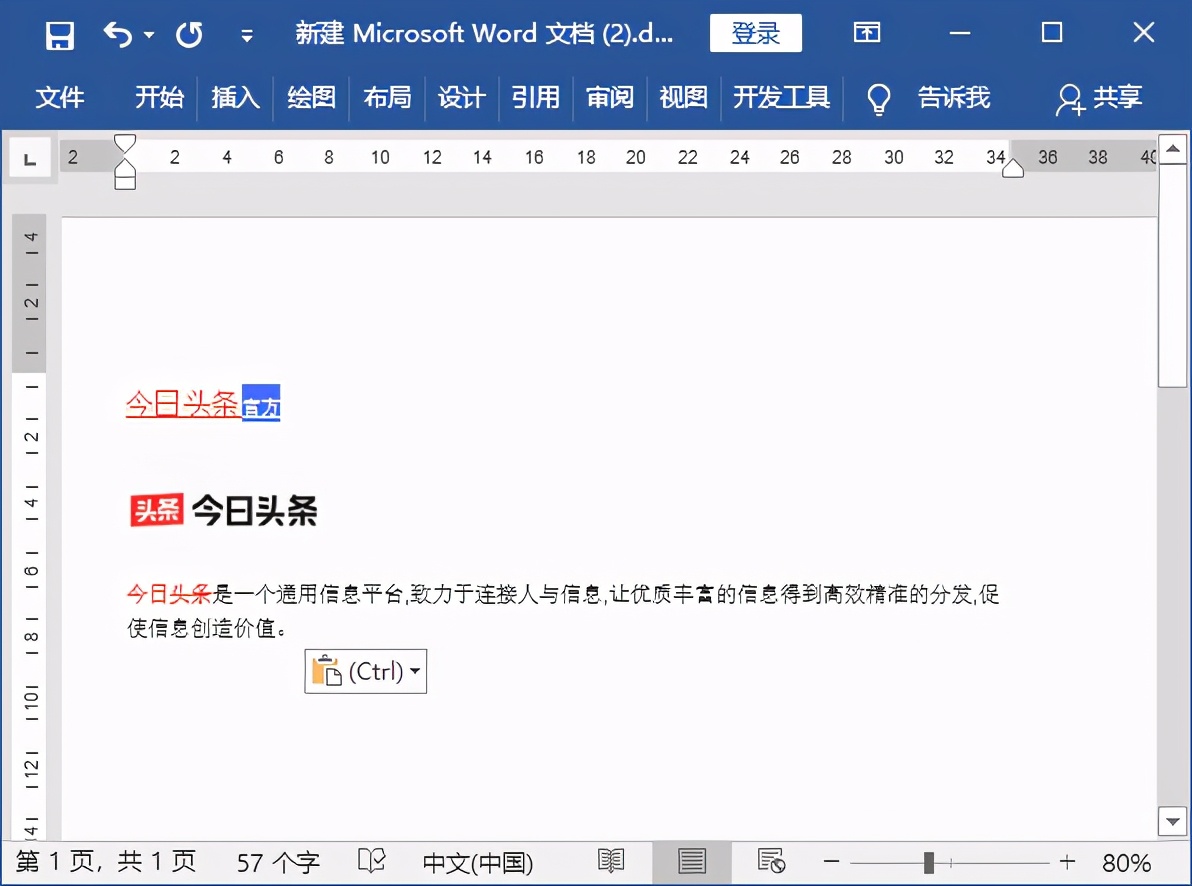The width and height of the screenshot is (1192, 886).
Task: Expand the (Ctrl) paste options dropdown
Action: pos(415,671)
